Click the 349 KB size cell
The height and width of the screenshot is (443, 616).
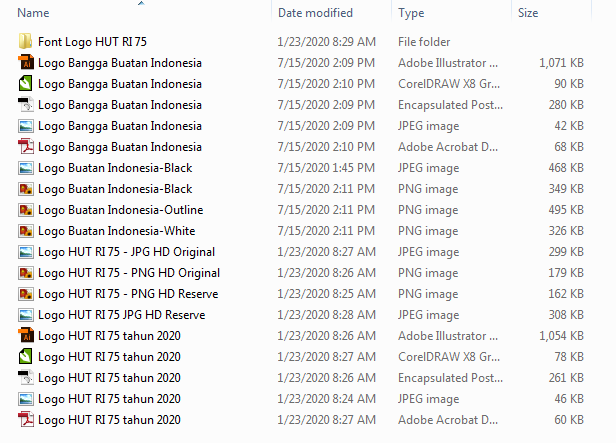pos(566,189)
